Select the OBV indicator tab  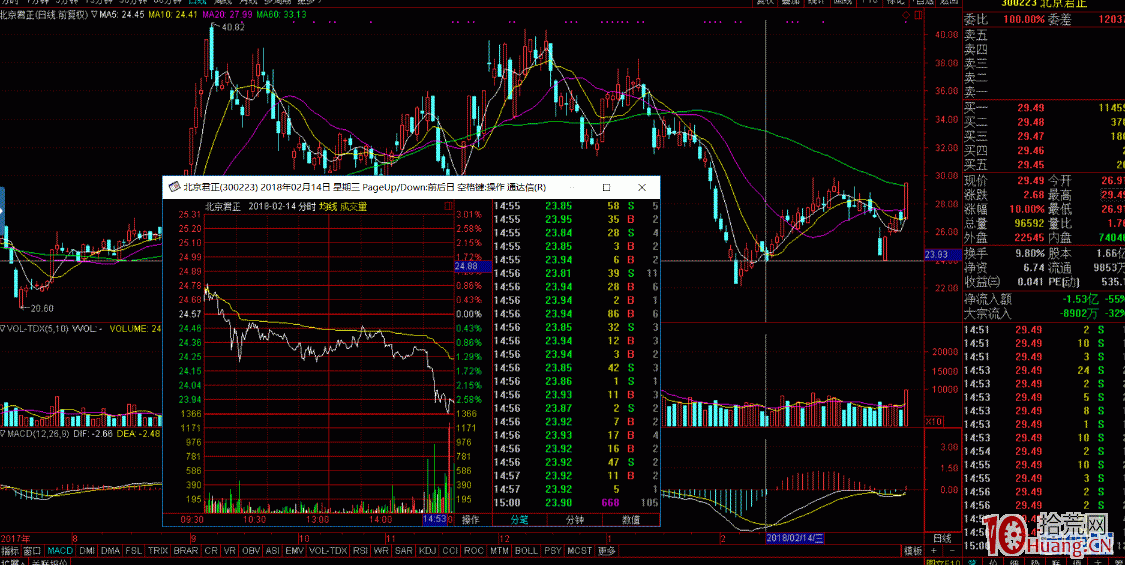coord(252,551)
